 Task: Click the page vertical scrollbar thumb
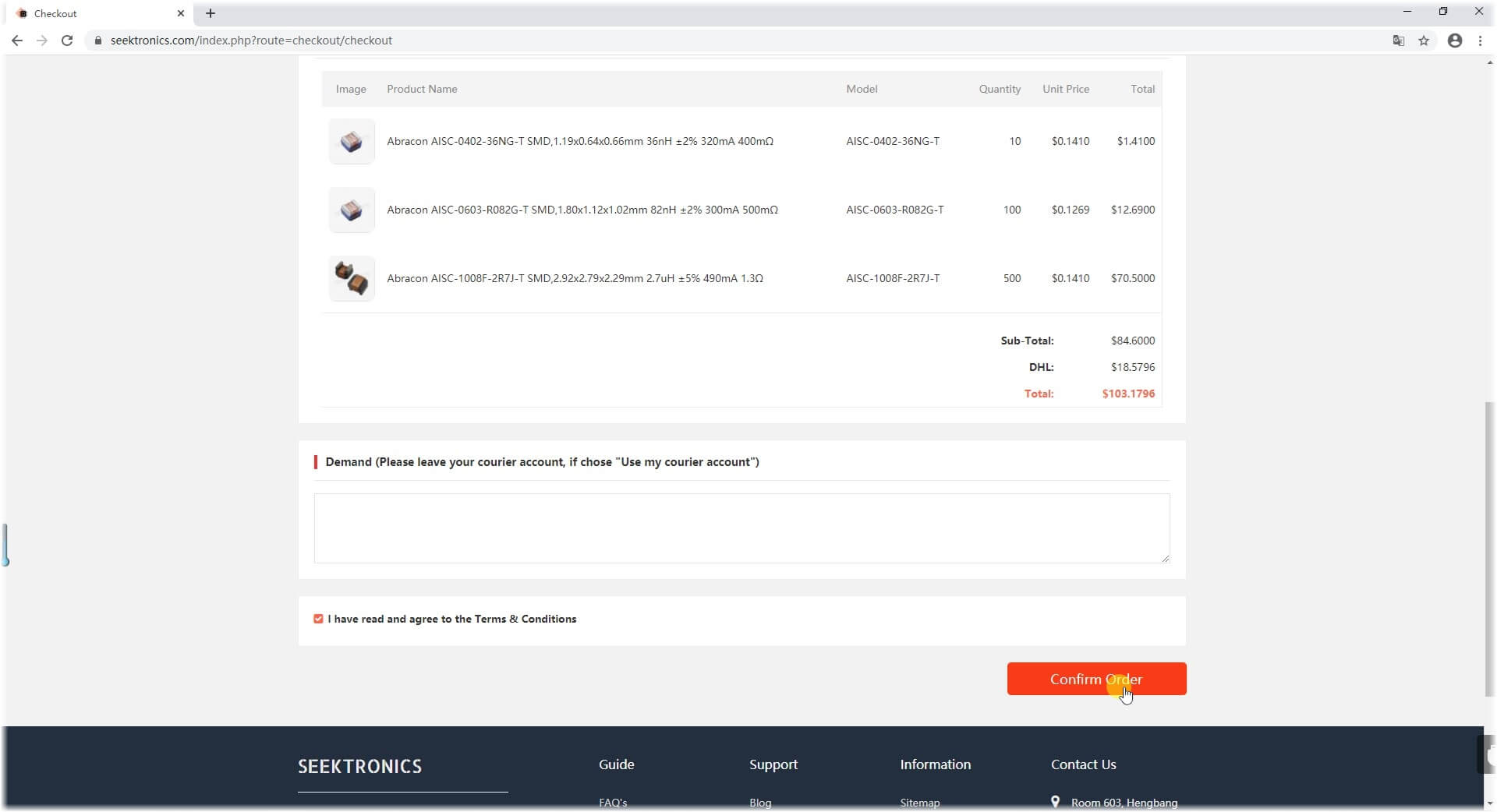[1490, 549]
